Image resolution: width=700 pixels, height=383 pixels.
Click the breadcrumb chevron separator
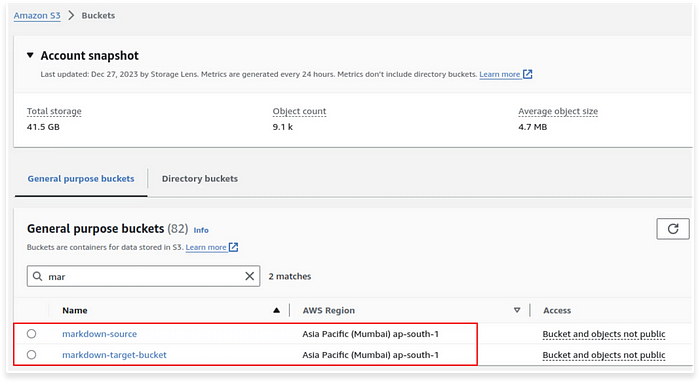71,15
